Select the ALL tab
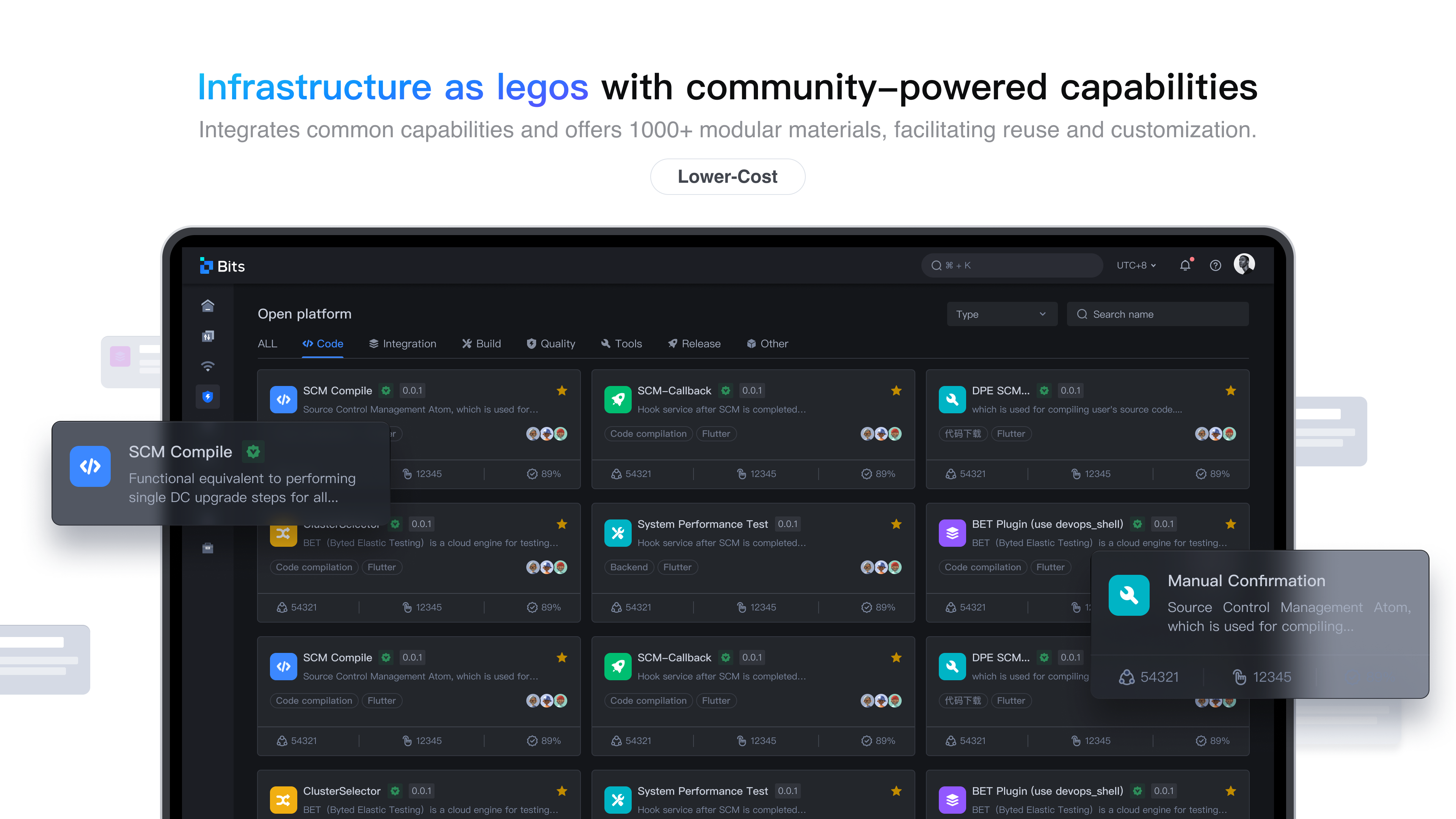 pos(267,344)
